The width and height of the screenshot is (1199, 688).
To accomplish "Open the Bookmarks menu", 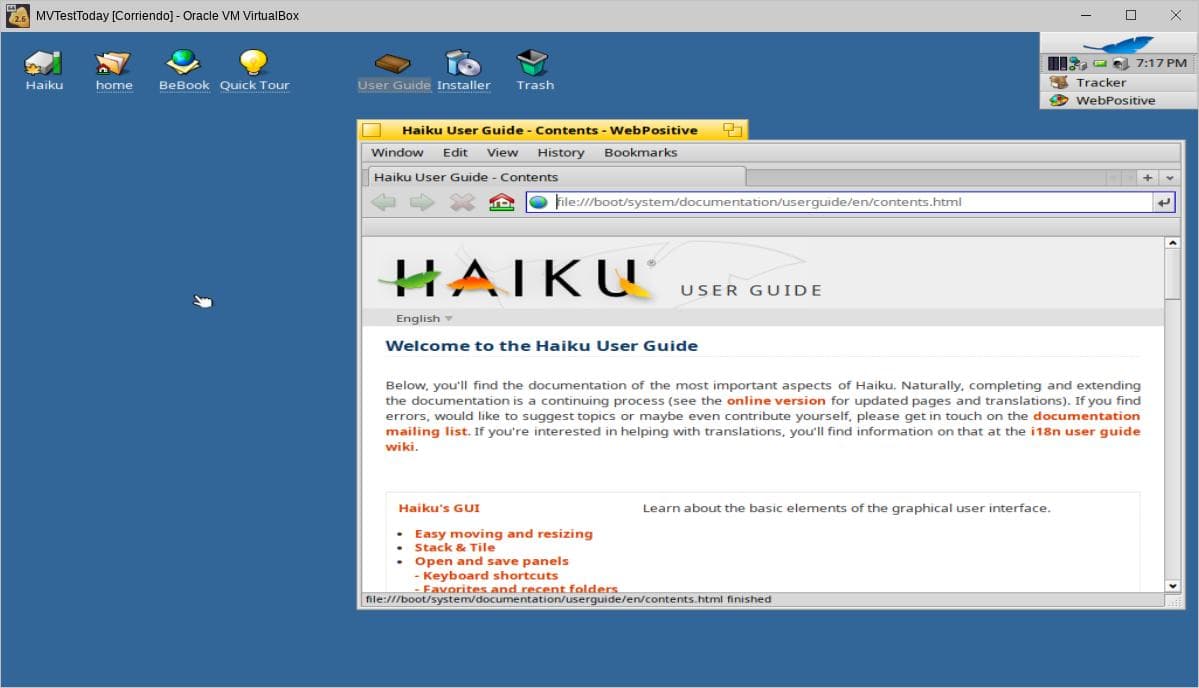I will coord(640,153).
